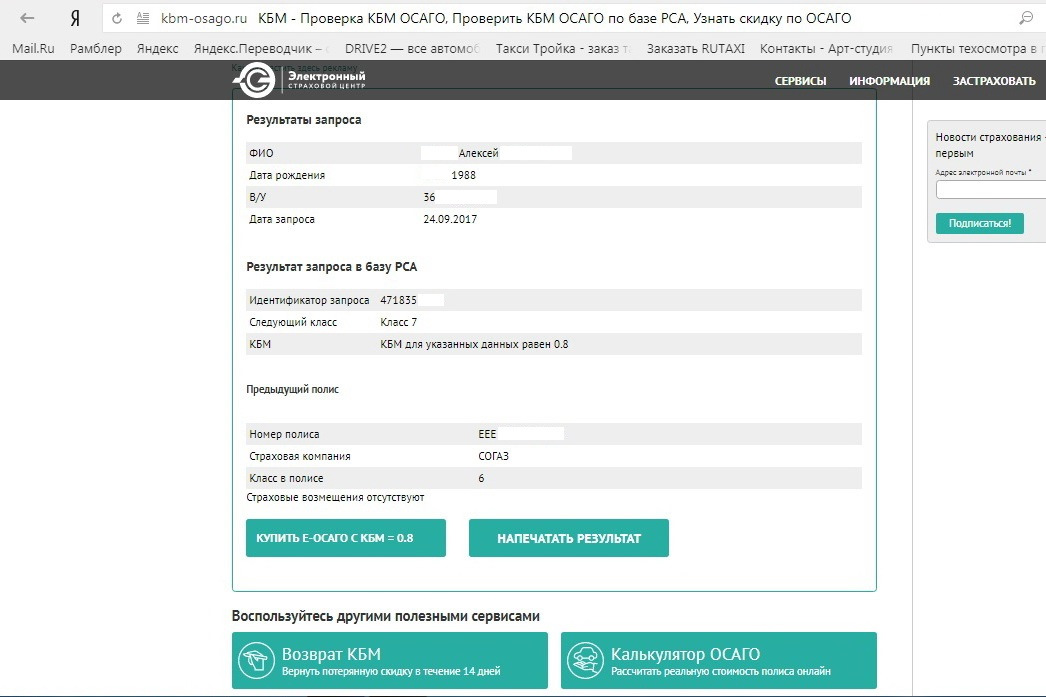
Task: Click the Калькулятор ОСАГО car icon
Action: pos(585,660)
